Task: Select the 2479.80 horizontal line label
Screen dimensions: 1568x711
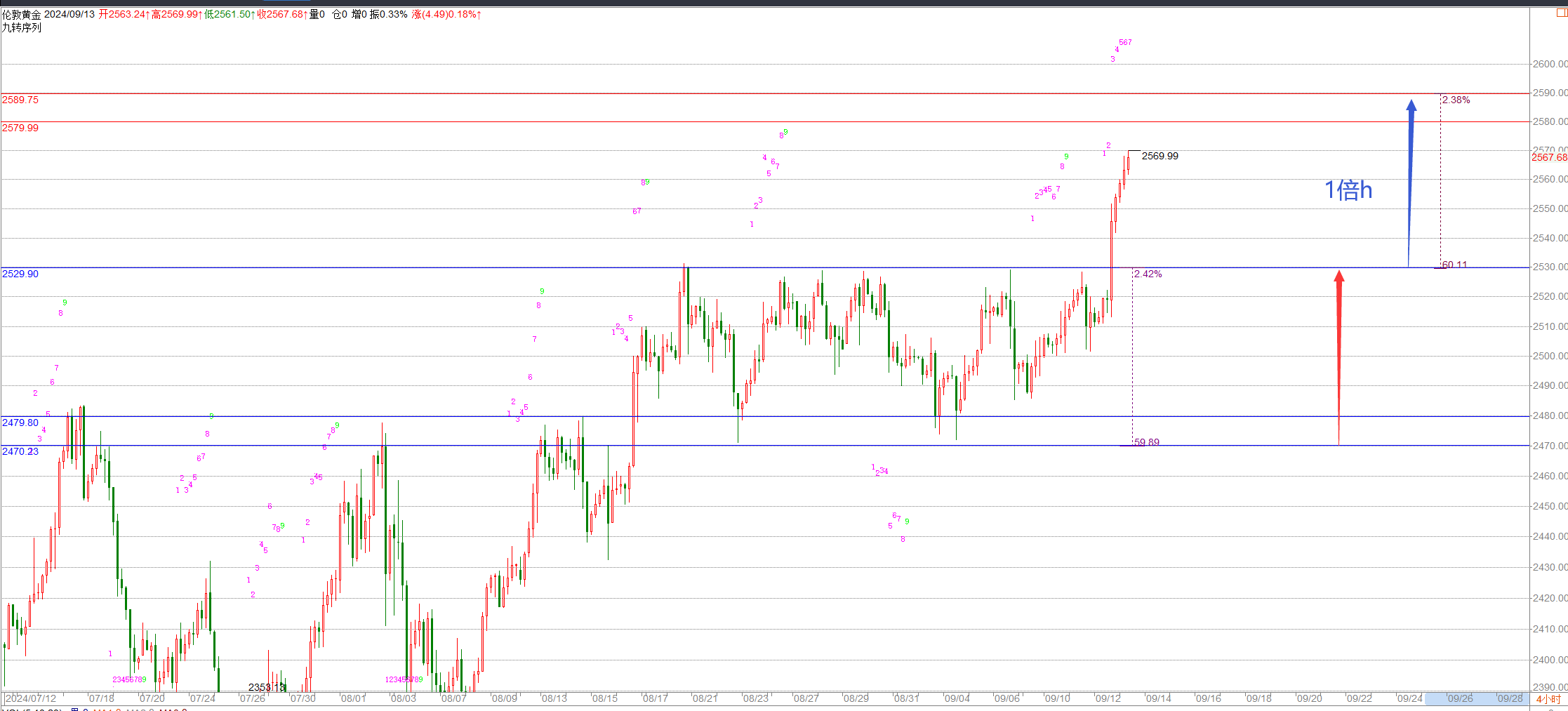Action: (x=20, y=423)
